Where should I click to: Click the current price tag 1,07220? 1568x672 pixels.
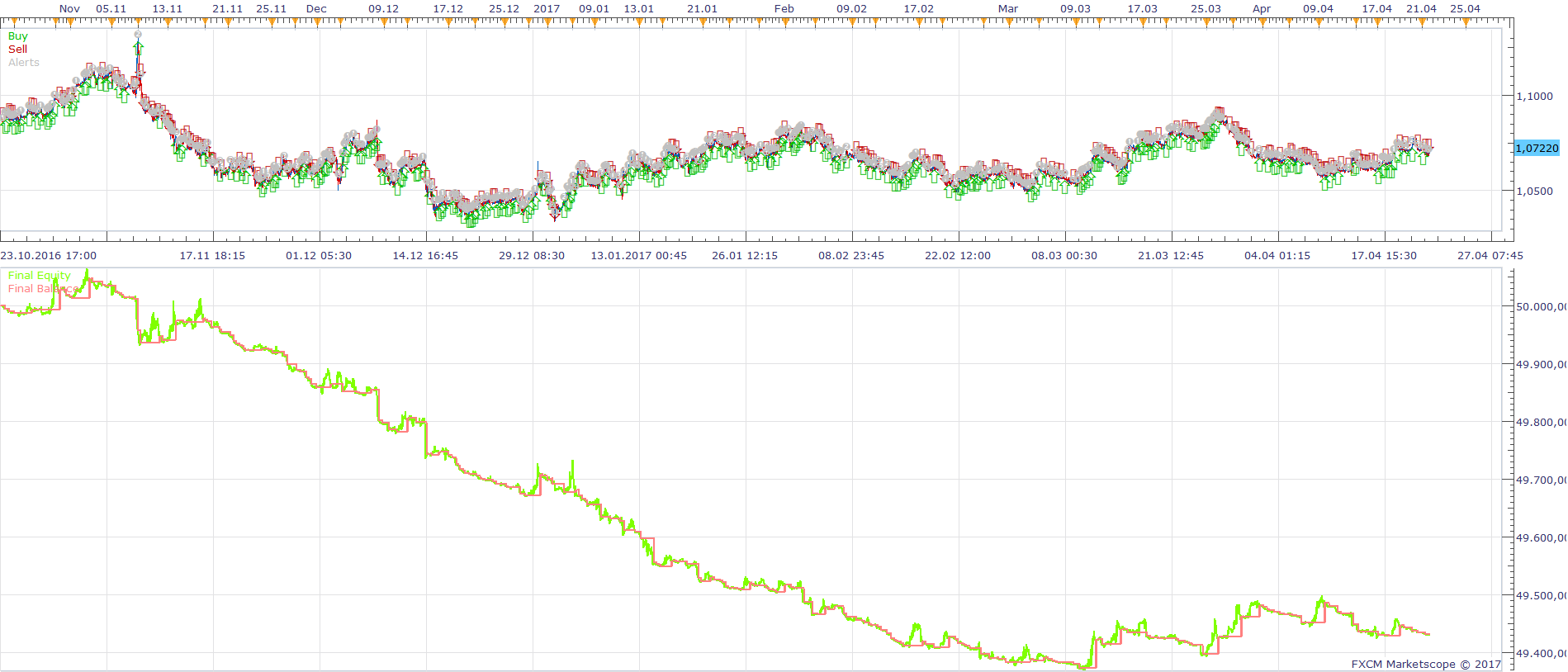coord(1537,149)
